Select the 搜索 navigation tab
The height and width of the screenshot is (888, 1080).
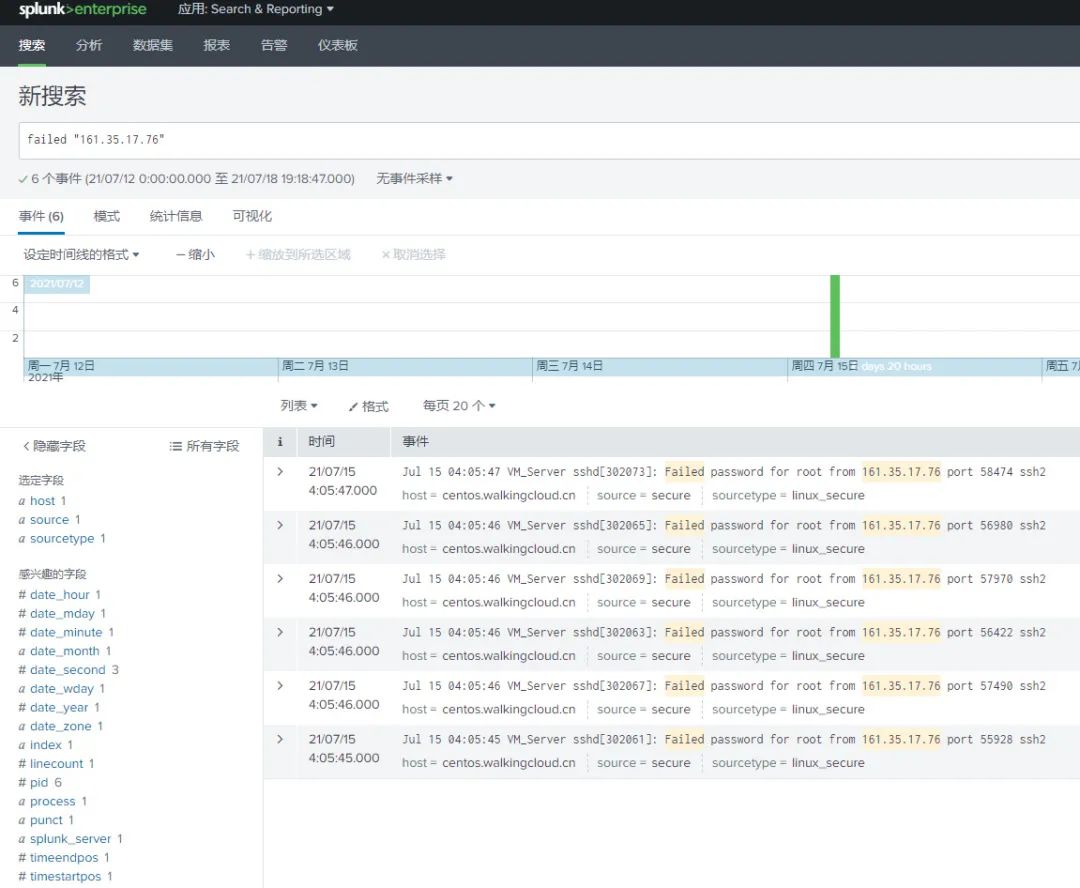point(32,45)
